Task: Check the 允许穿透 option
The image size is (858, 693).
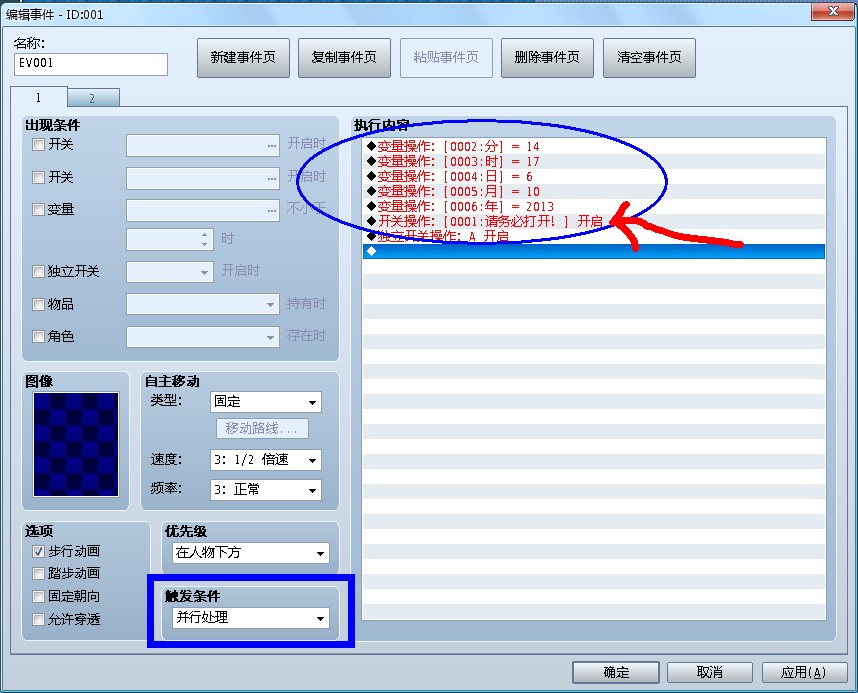Action: pyautogui.click(x=38, y=620)
